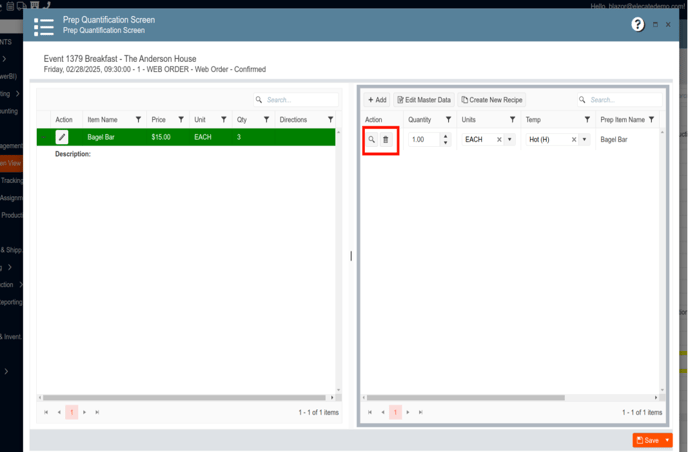Viewport: 688px width, 452px height.
Task: Click the orange Save button
Action: (x=647, y=440)
